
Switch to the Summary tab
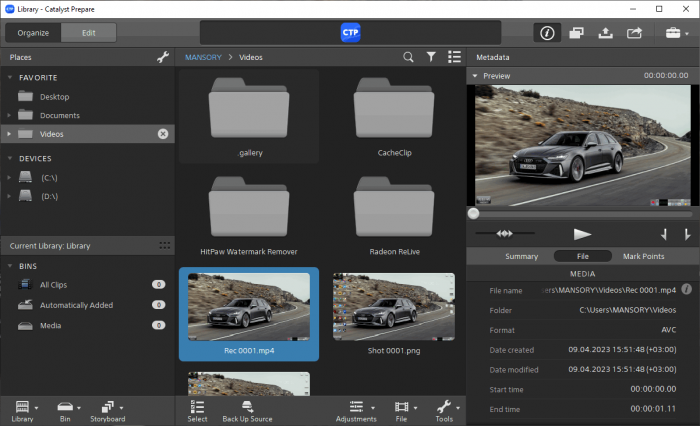coord(521,257)
